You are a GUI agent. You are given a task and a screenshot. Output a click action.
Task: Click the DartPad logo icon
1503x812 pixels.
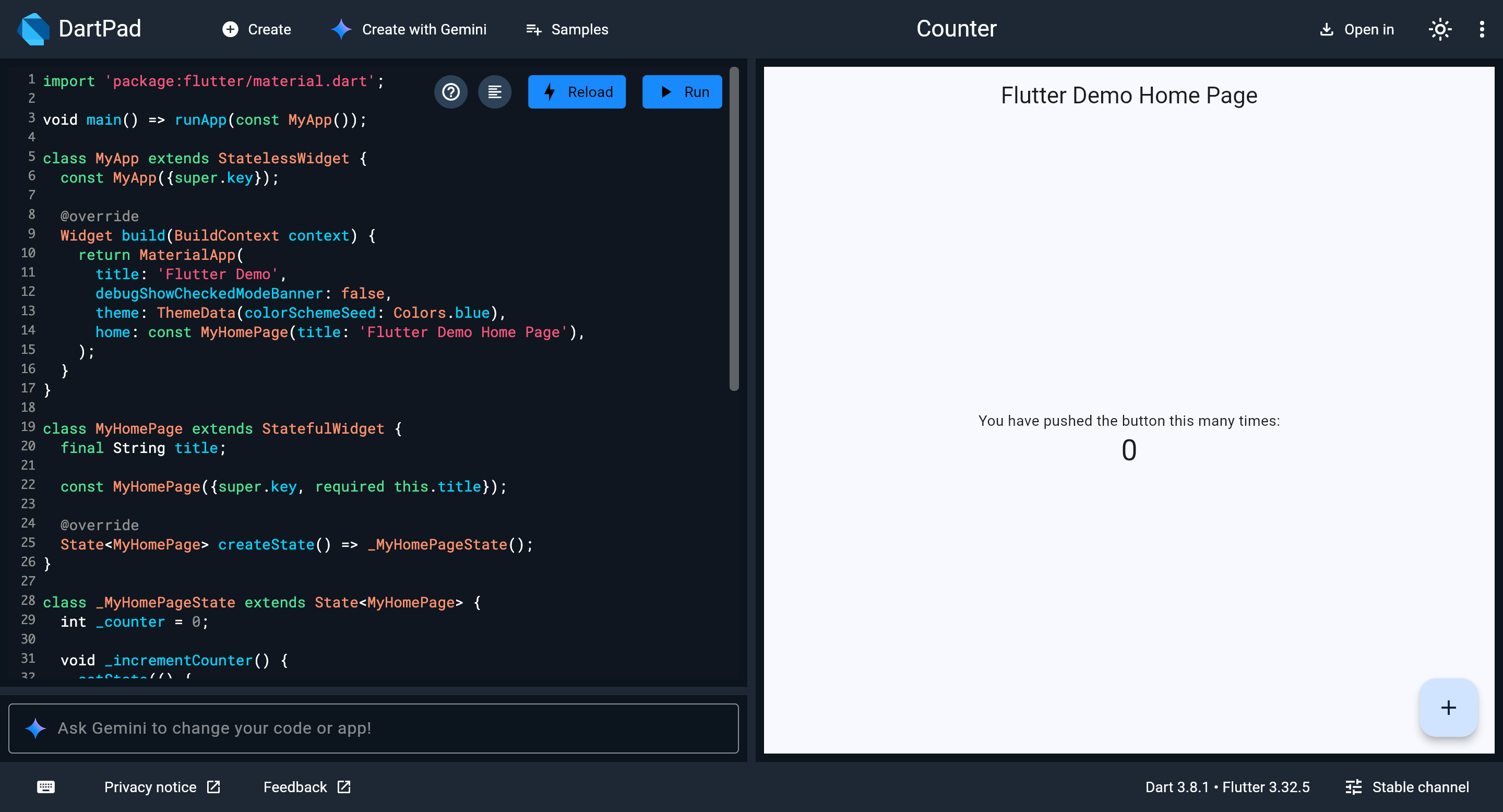tap(34, 29)
